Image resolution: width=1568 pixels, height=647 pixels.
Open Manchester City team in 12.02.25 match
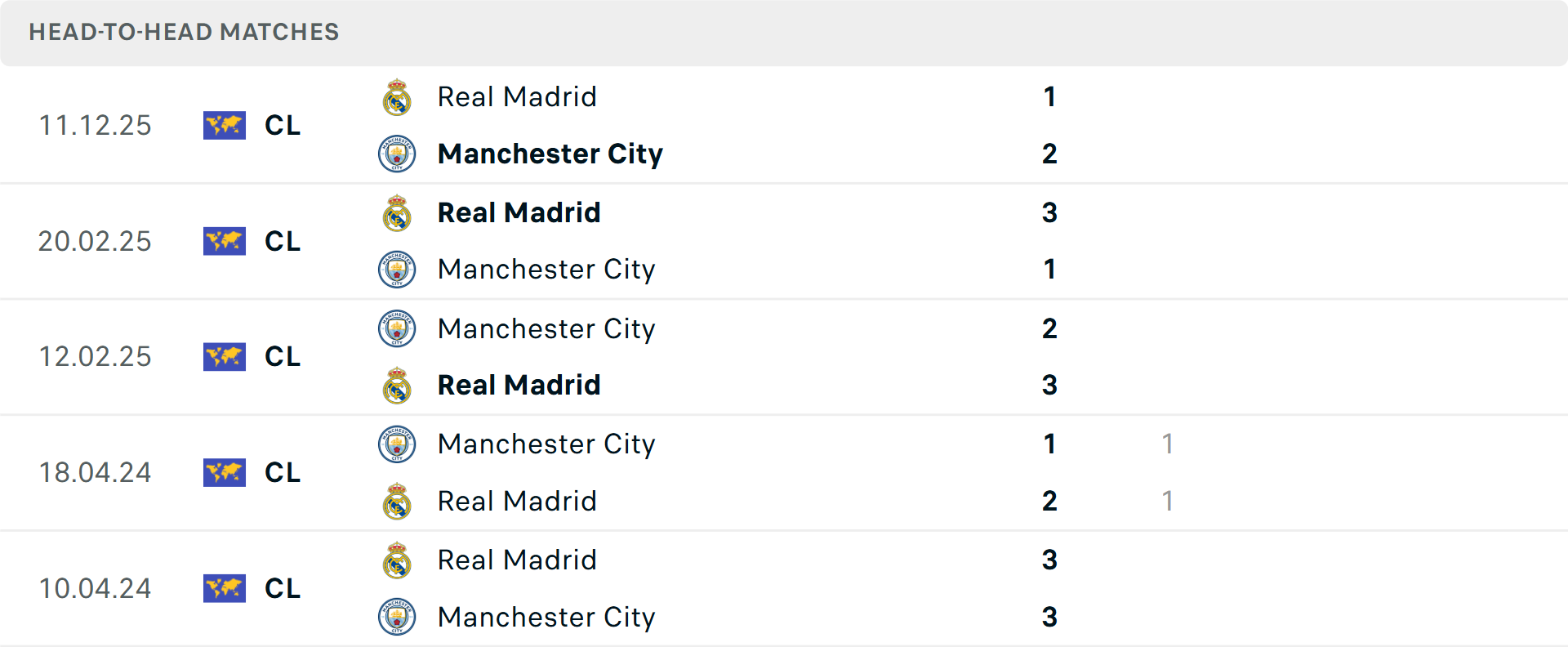tap(546, 328)
